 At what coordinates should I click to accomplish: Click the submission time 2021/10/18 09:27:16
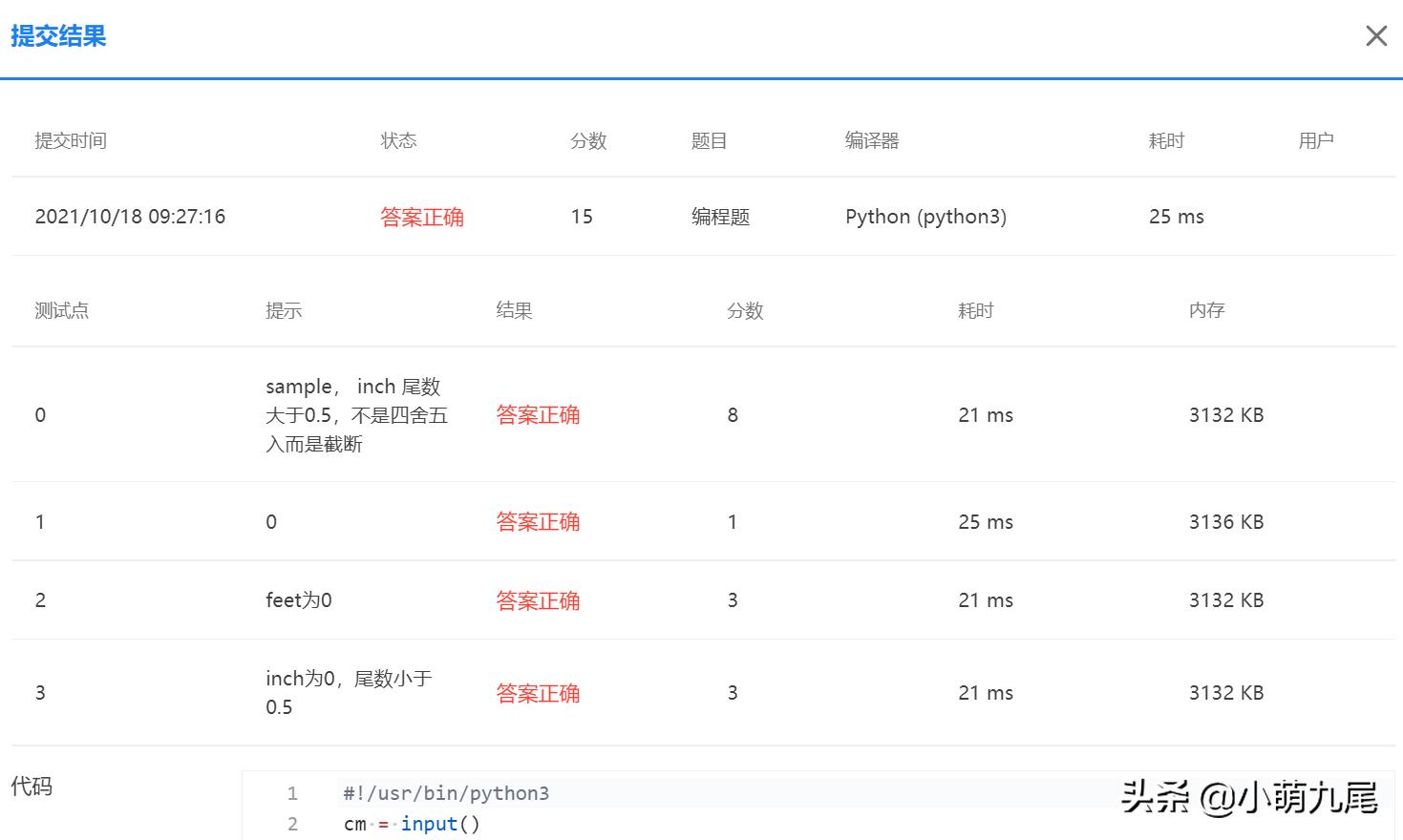(x=130, y=217)
